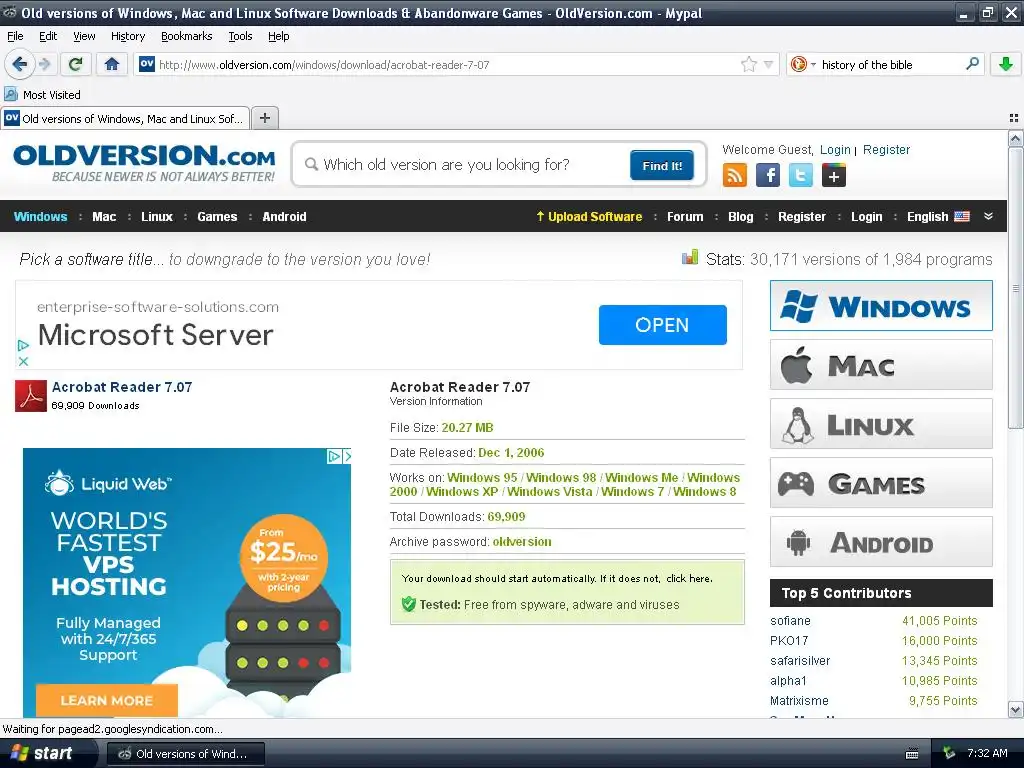
Task: Open the search engine dropdown icon
Action: (803, 64)
